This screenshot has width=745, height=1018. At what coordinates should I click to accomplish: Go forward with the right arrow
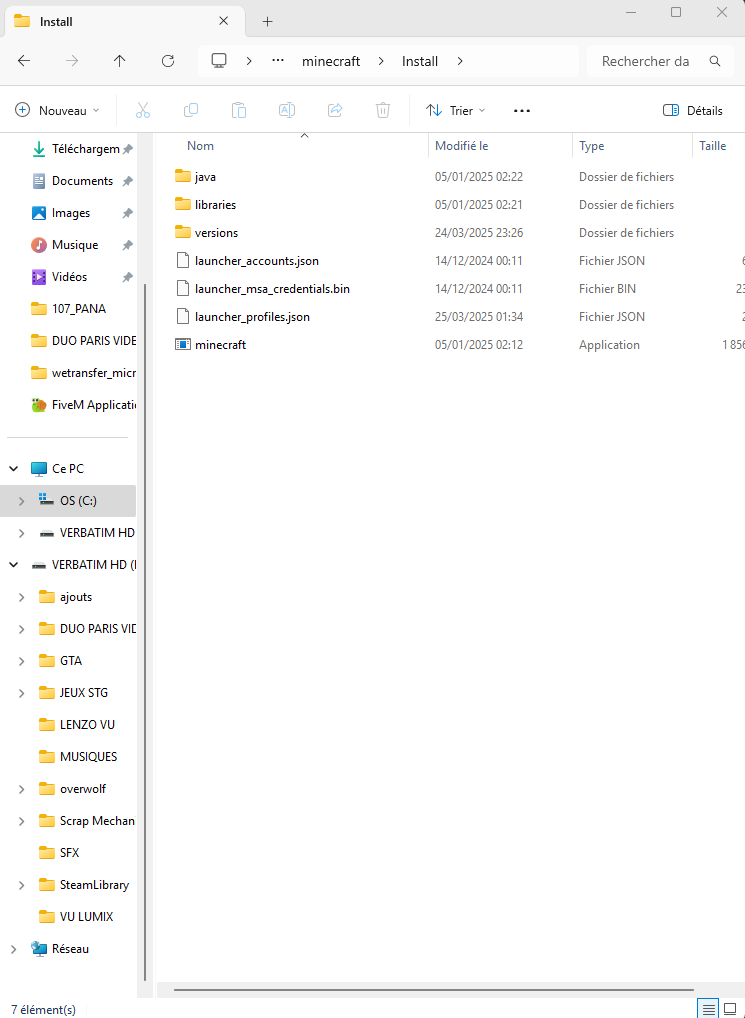[72, 61]
